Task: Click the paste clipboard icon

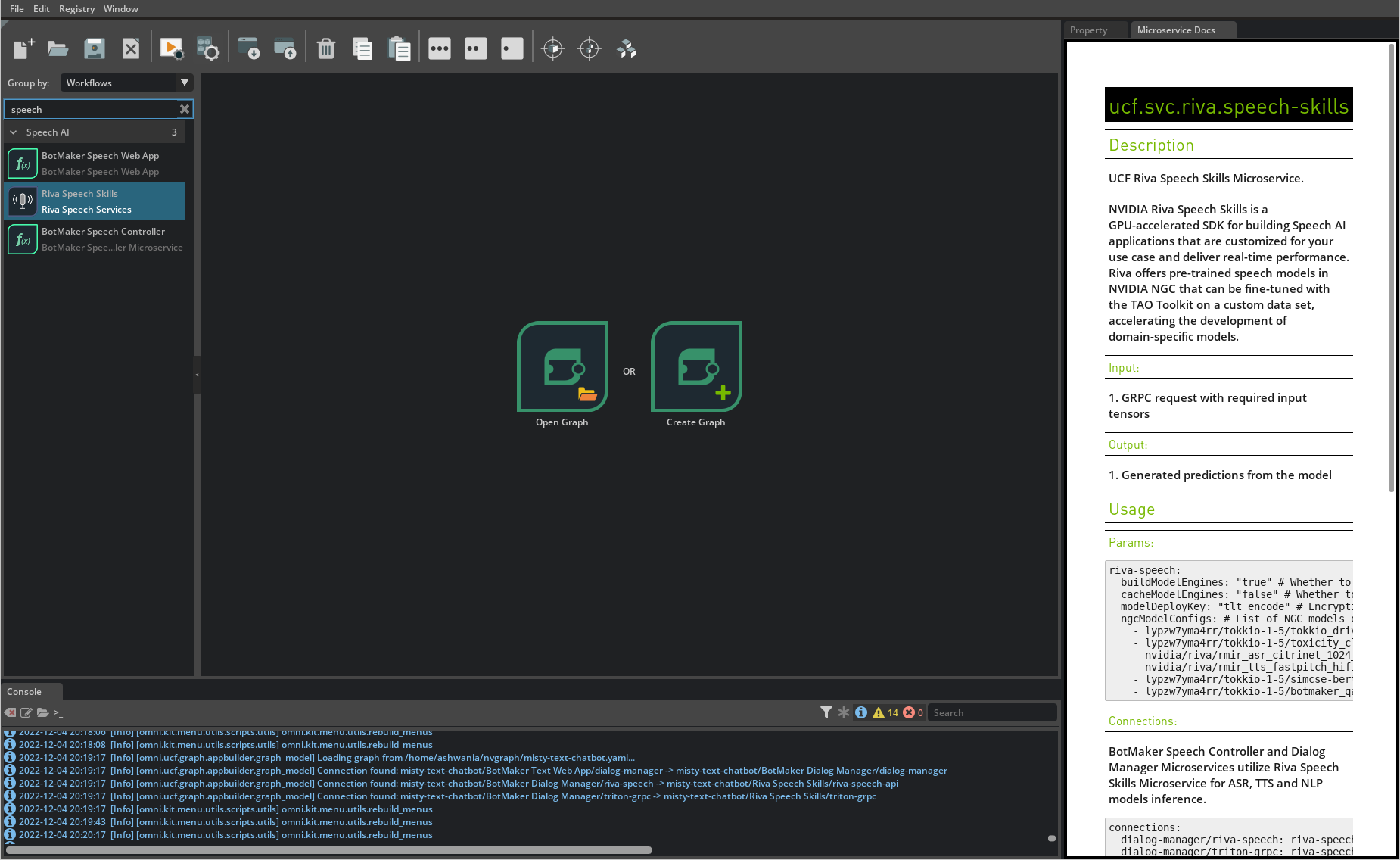Action: (x=399, y=49)
